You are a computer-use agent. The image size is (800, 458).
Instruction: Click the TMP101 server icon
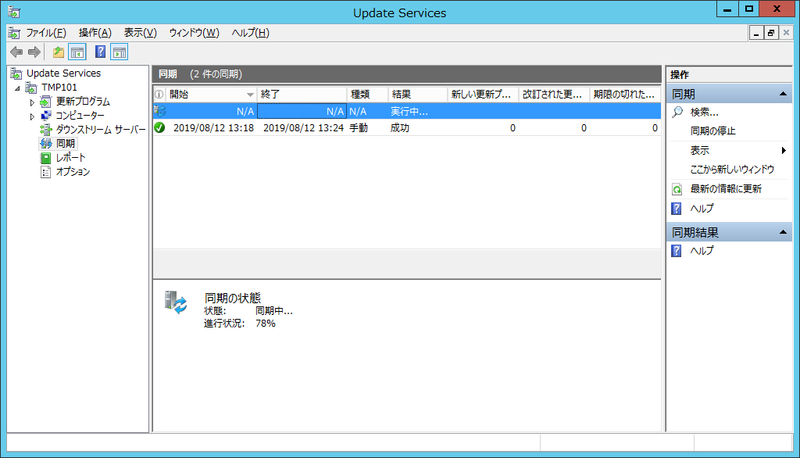click(x=32, y=88)
